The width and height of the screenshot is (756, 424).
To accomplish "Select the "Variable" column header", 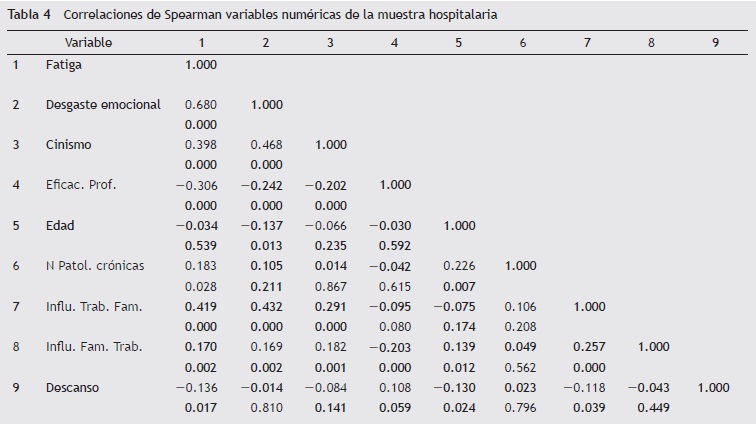I will click(88, 43).
